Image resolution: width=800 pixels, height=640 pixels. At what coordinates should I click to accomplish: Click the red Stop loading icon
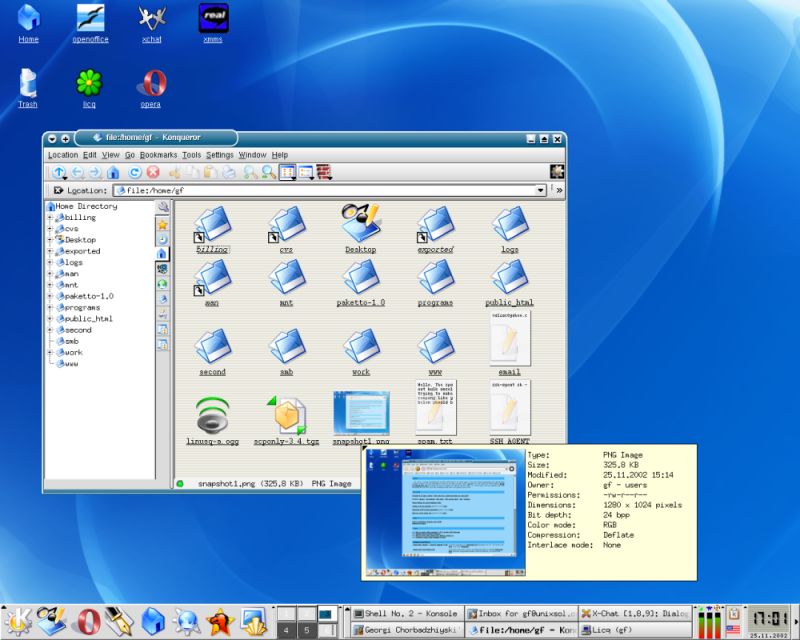tap(152, 173)
